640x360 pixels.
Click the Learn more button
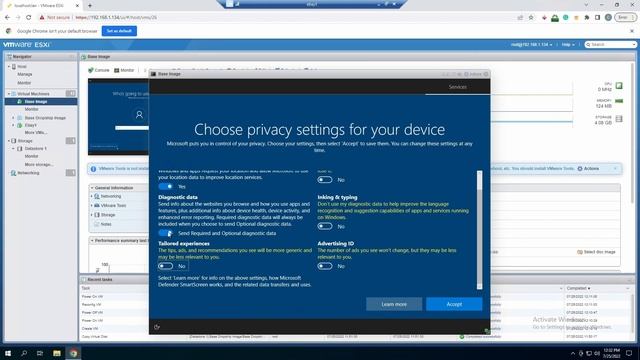[394, 304]
